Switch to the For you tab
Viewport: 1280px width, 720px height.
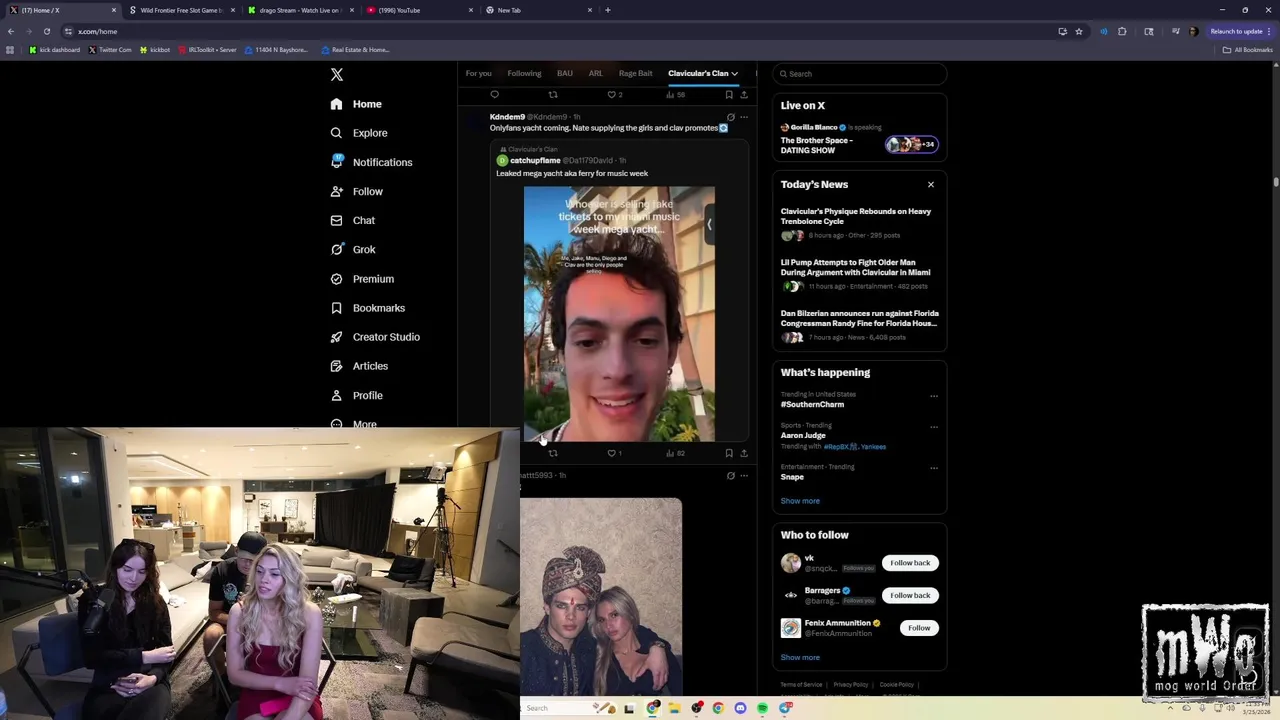[x=478, y=74]
